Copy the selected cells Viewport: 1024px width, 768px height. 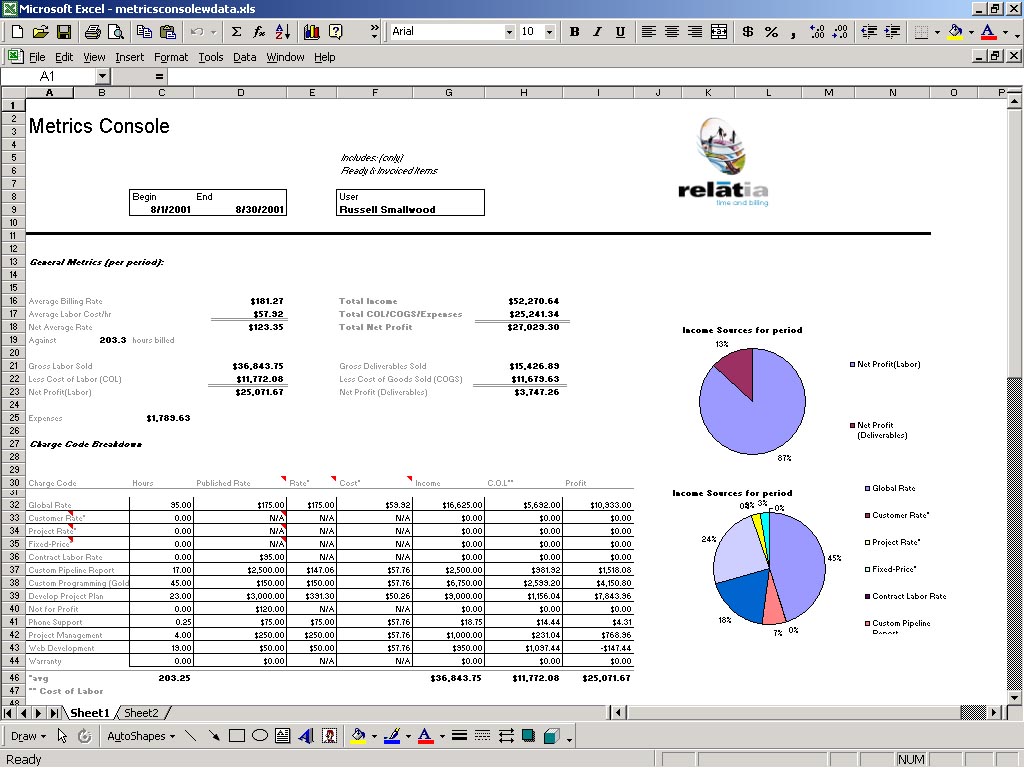click(x=144, y=31)
